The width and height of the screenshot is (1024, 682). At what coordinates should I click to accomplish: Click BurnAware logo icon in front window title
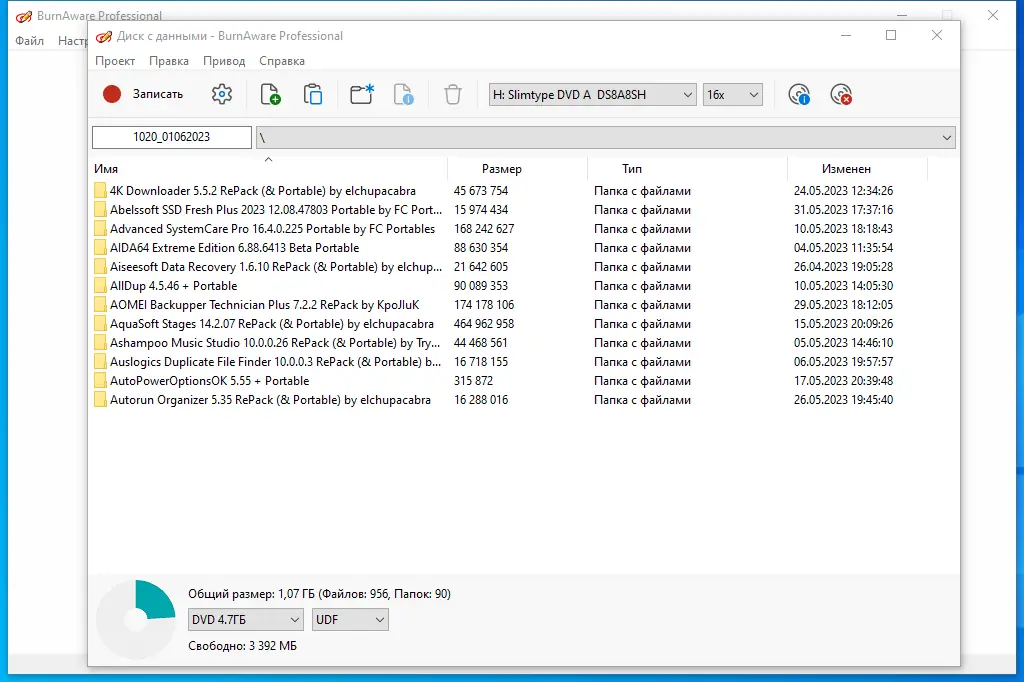tap(103, 37)
